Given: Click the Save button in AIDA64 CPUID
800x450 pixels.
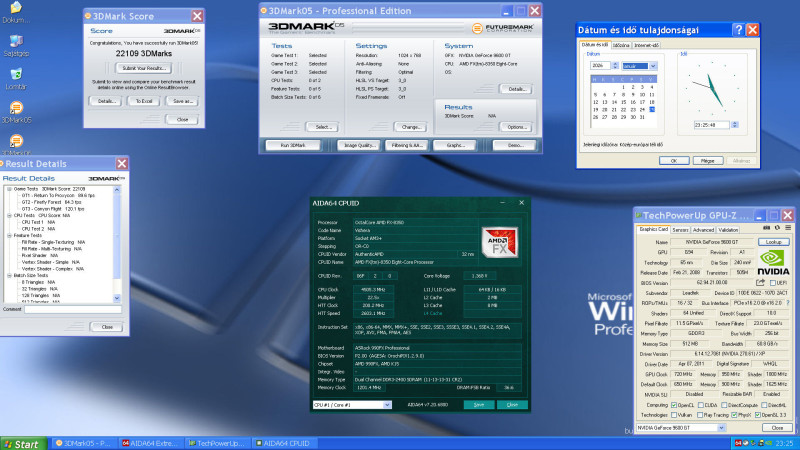Looking at the screenshot, I should pyautogui.click(x=479, y=405).
